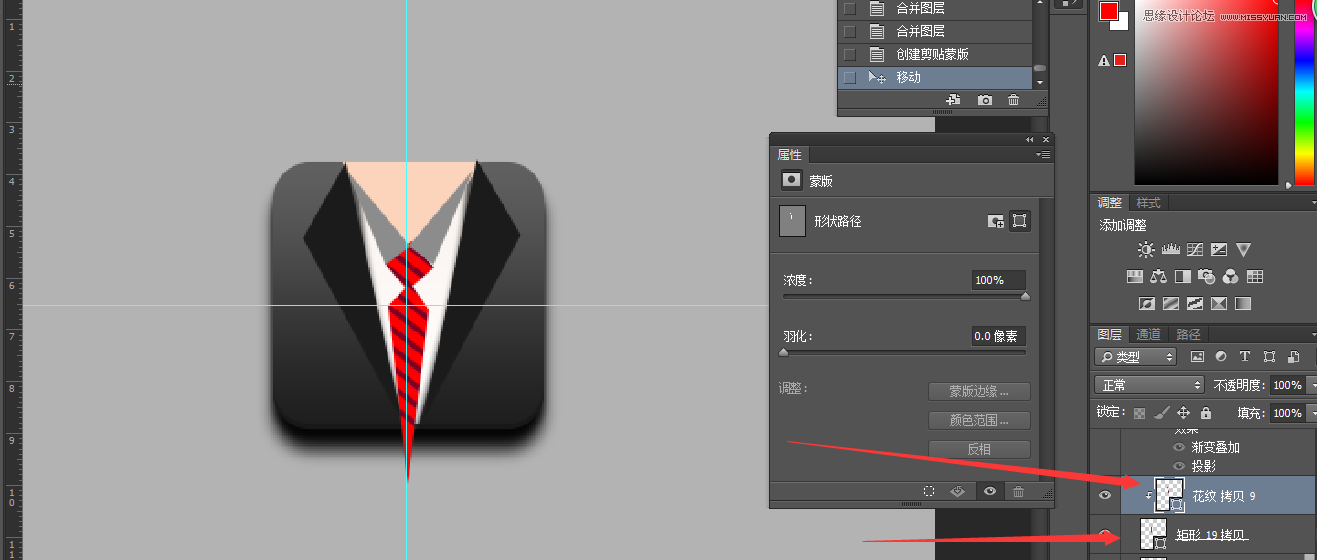
Task: Switch to the 样式 tab
Action: (x=1148, y=203)
